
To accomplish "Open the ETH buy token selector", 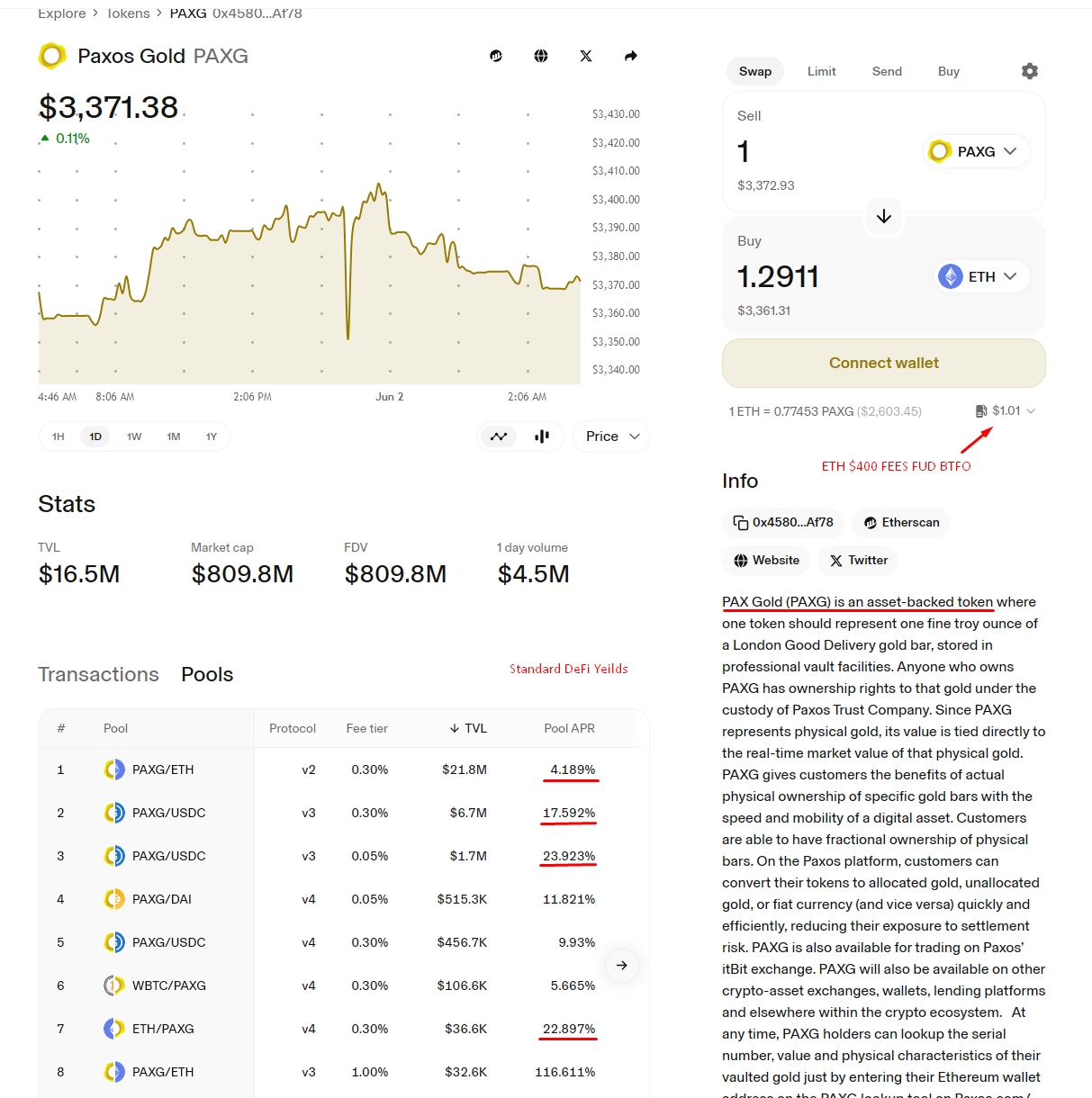I will (980, 276).
